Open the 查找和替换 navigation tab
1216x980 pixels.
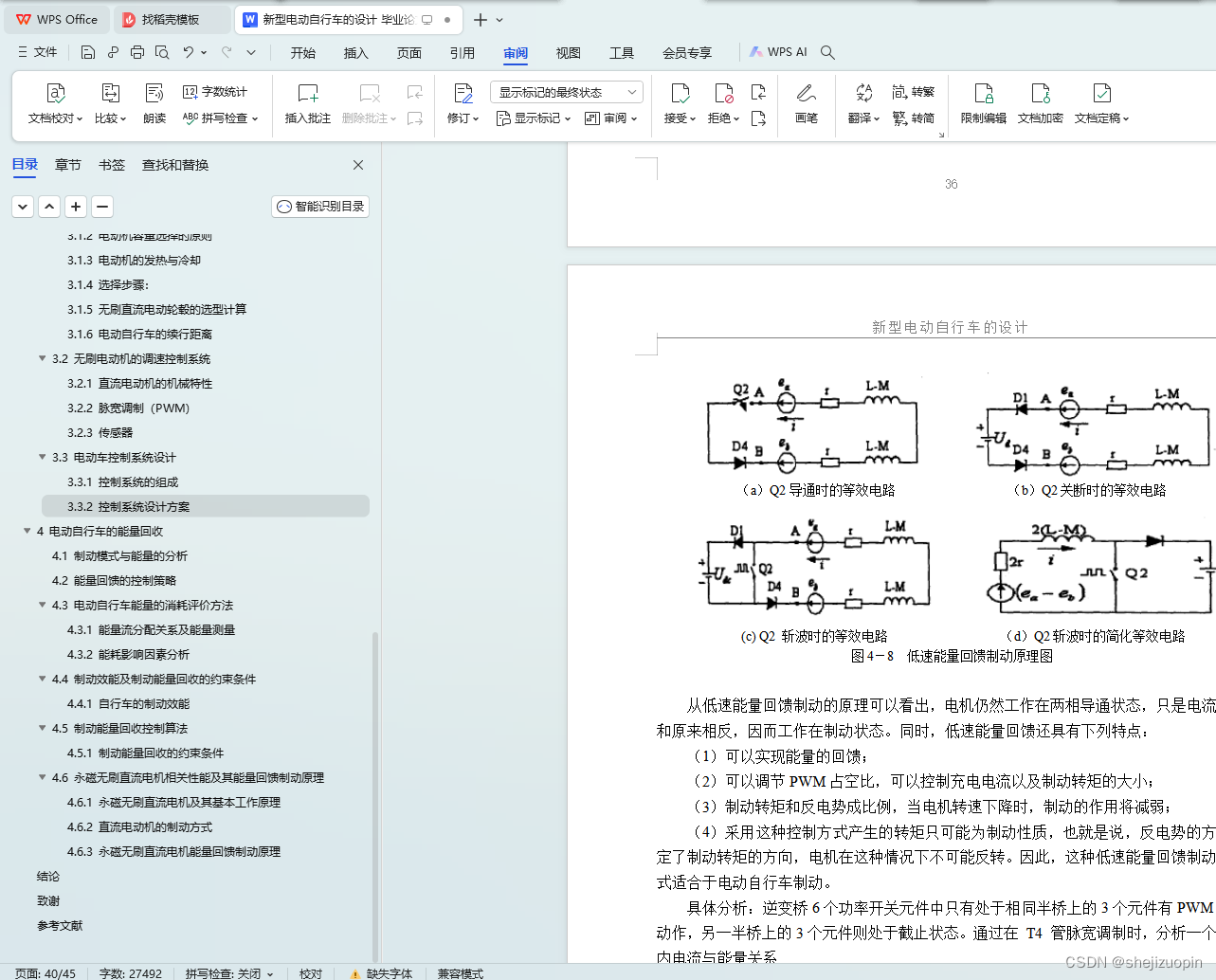point(175,165)
